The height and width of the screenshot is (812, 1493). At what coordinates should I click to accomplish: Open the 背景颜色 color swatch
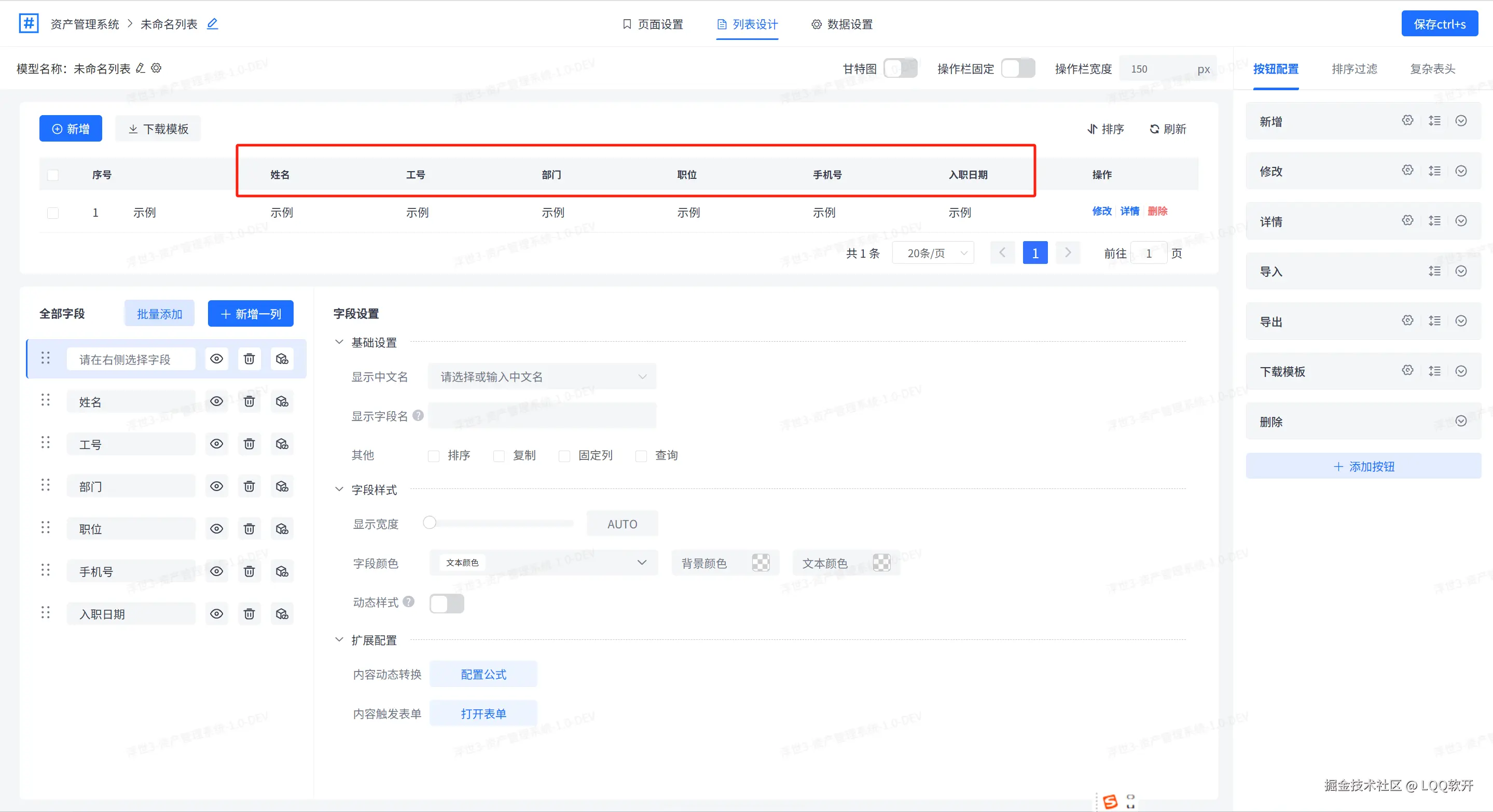coord(761,563)
